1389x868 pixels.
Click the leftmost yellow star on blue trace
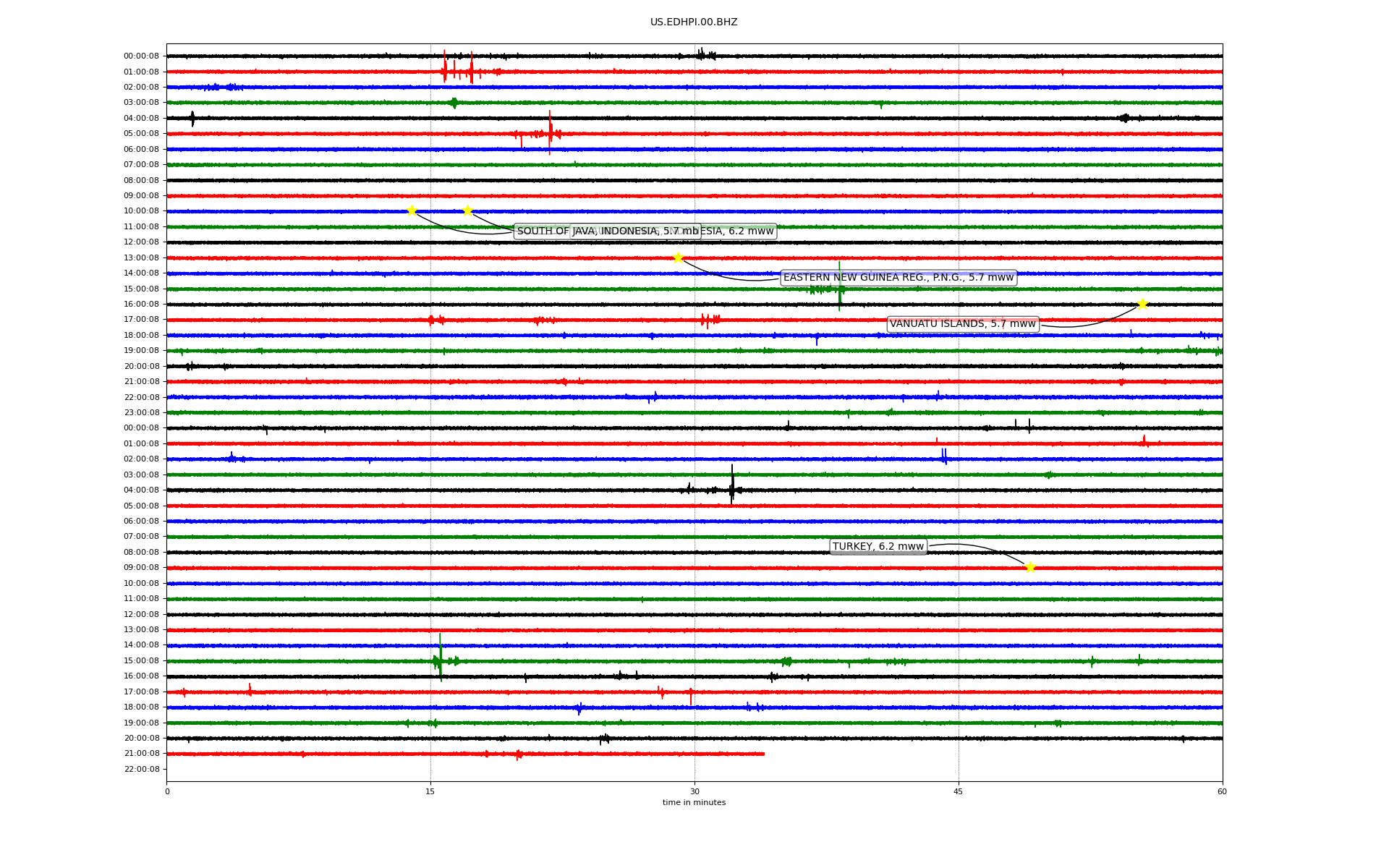412,211
